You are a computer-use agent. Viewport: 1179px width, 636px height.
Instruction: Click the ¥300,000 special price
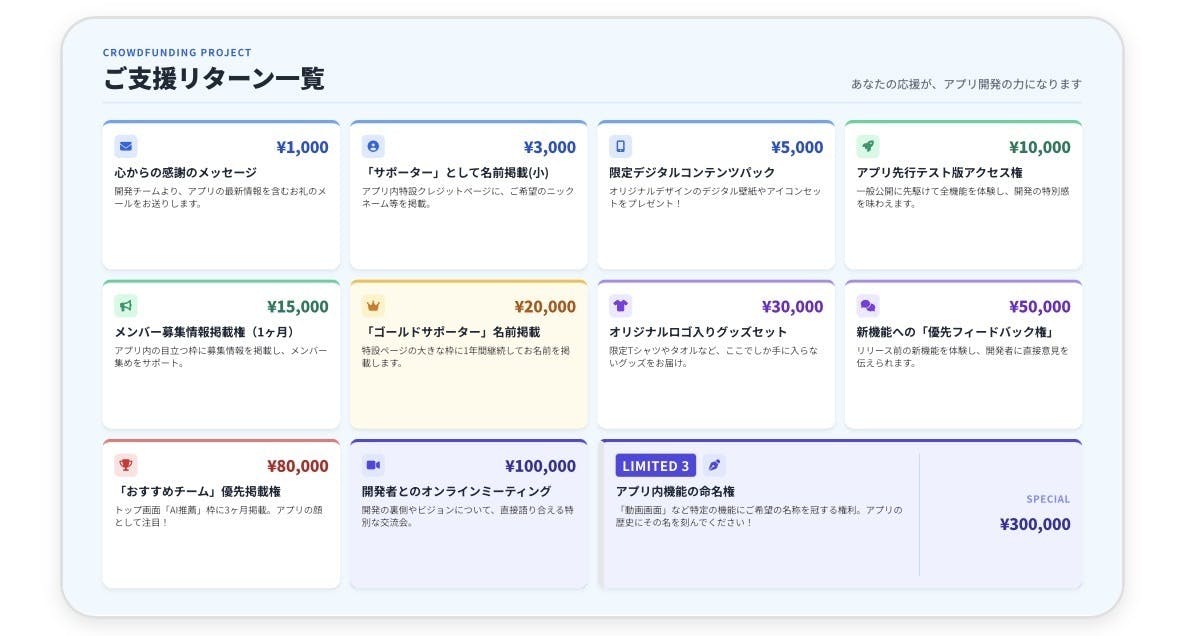1034,524
